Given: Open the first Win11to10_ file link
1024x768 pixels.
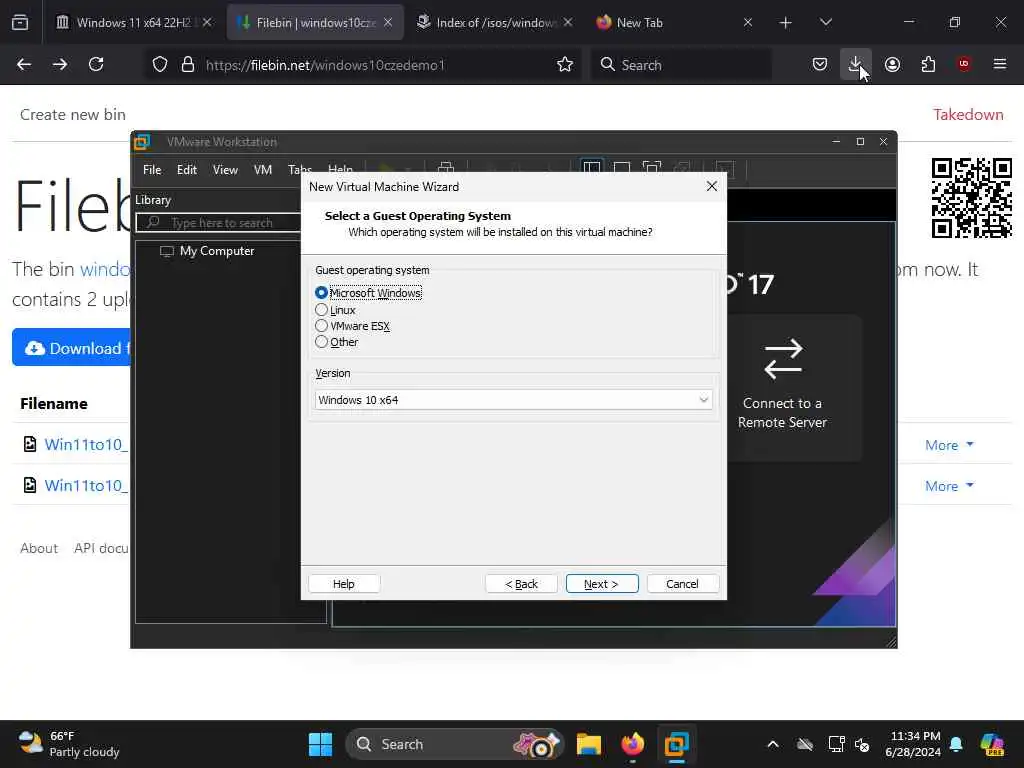Looking at the screenshot, I should click(x=86, y=445).
